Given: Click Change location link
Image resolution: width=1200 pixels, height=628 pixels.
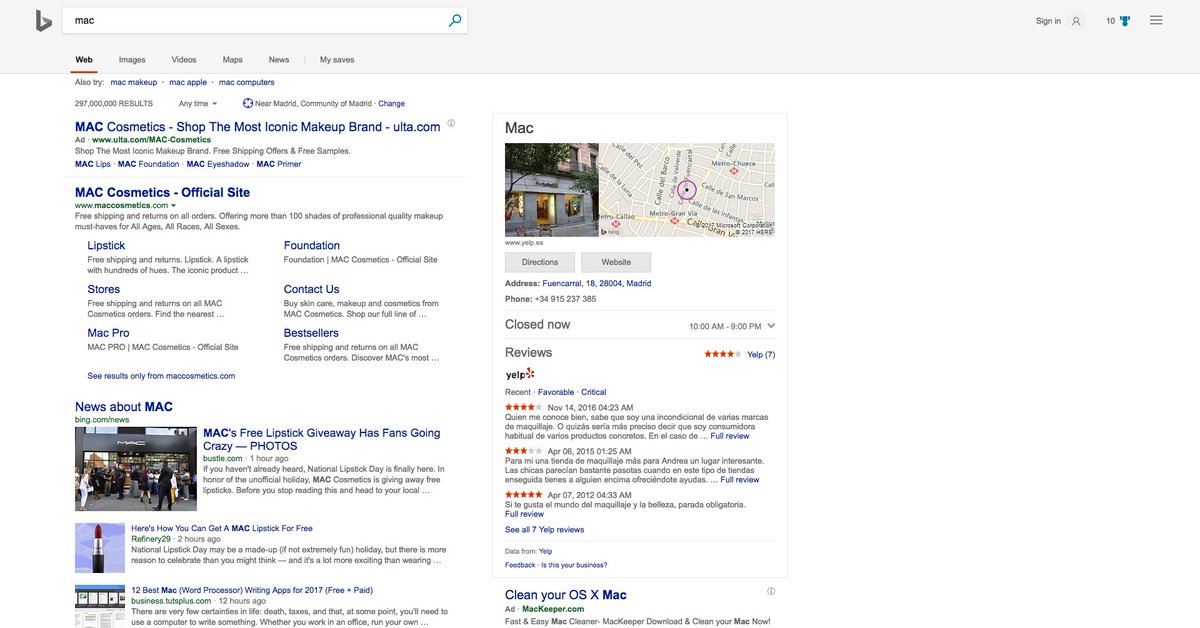Looking at the screenshot, I should click(392, 103).
